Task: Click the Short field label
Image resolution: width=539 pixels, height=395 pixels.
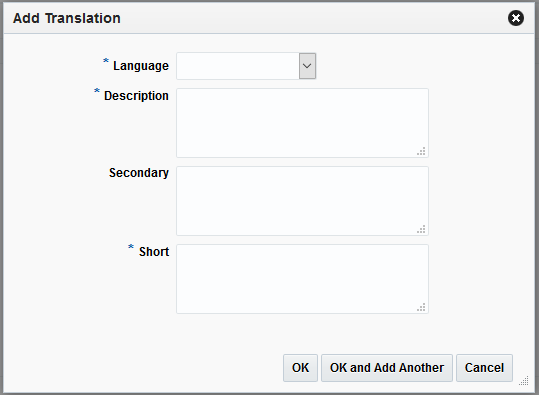Action: pos(154,252)
